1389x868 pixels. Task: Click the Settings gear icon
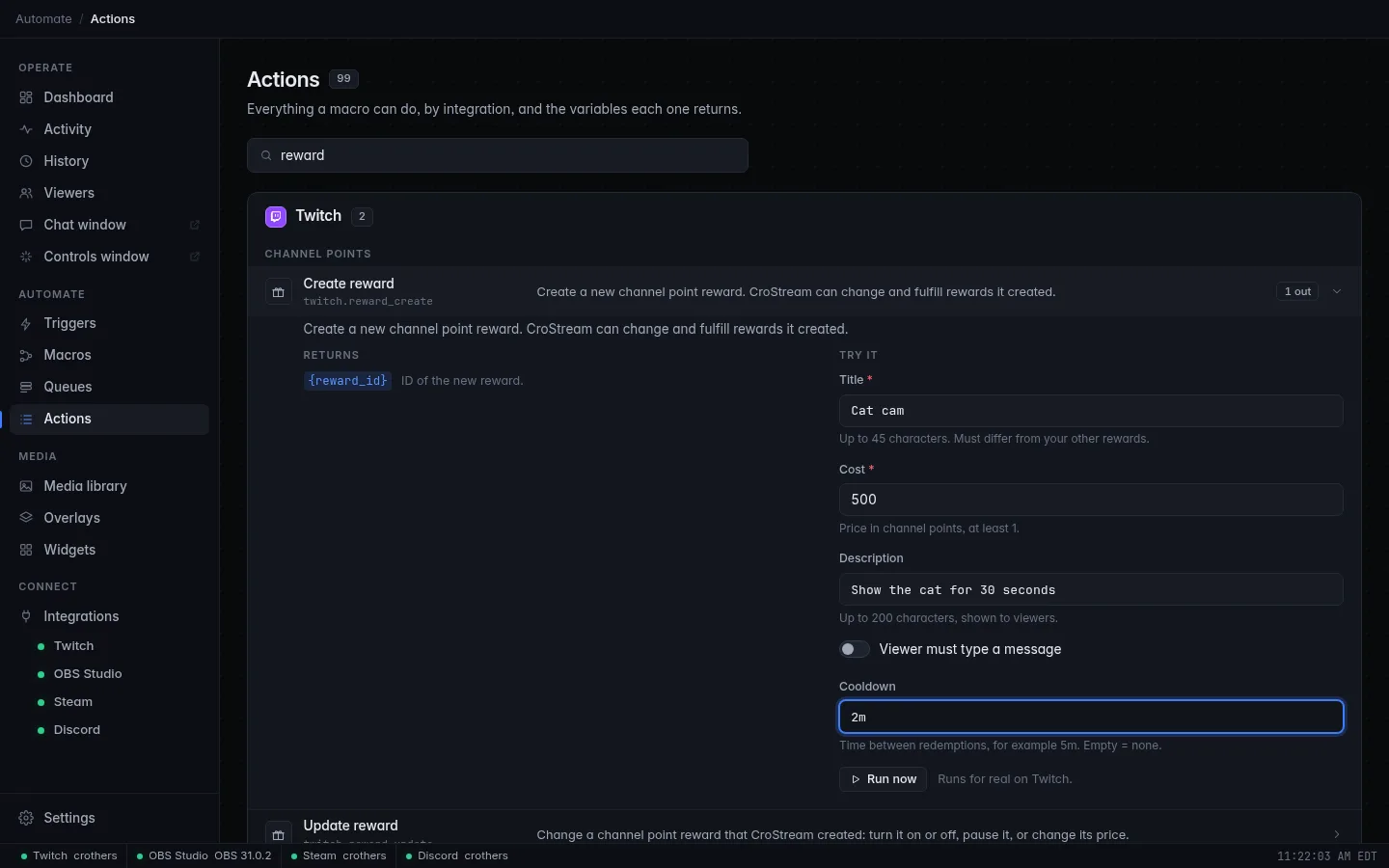tap(26, 818)
